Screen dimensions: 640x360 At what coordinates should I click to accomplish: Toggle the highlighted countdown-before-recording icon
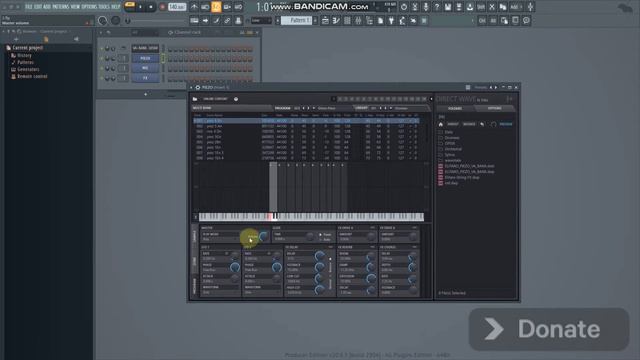click(x=216, y=7)
